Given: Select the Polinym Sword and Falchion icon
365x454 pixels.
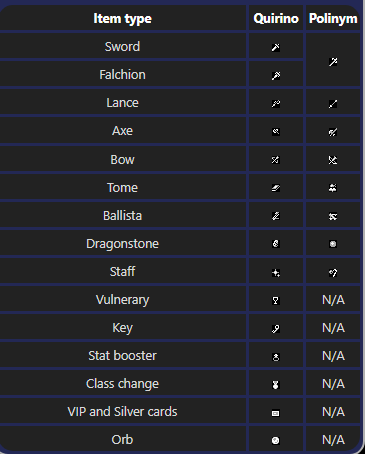Looking at the screenshot, I should [x=333, y=62].
